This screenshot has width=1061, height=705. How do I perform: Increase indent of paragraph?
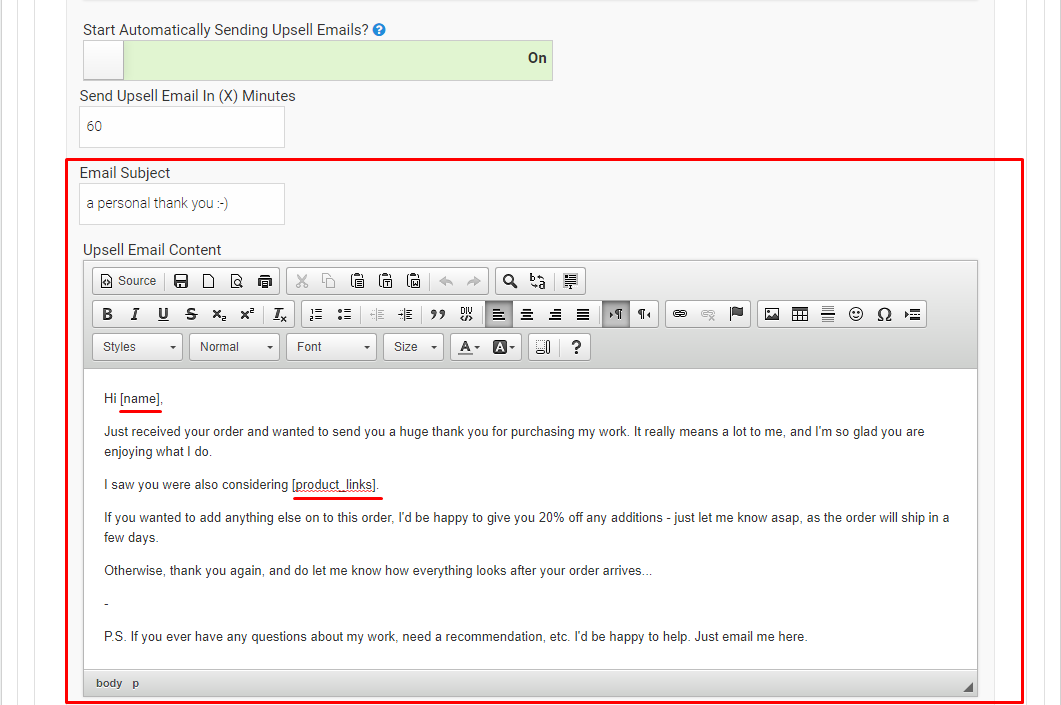point(405,314)
